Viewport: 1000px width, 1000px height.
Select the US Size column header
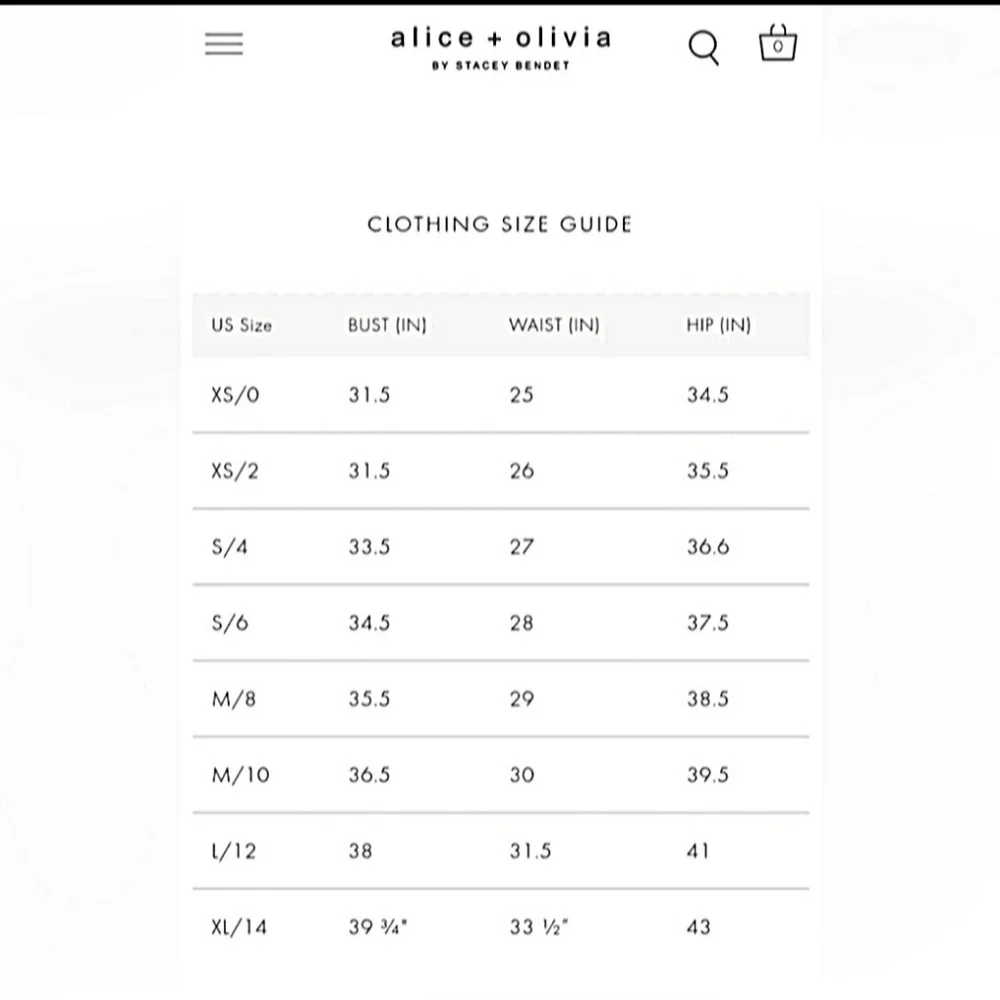(241, 325)
